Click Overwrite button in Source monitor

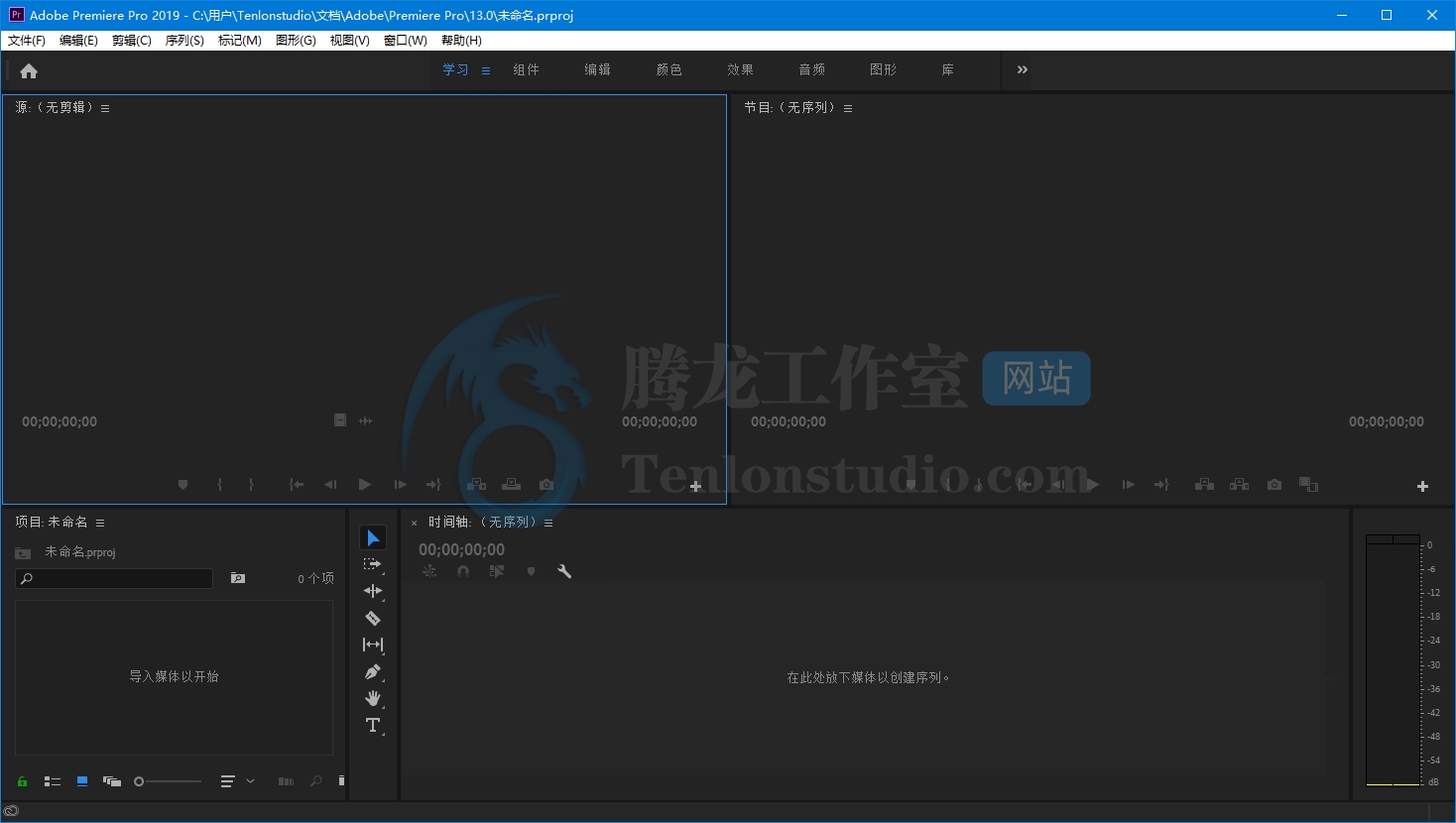511,485
